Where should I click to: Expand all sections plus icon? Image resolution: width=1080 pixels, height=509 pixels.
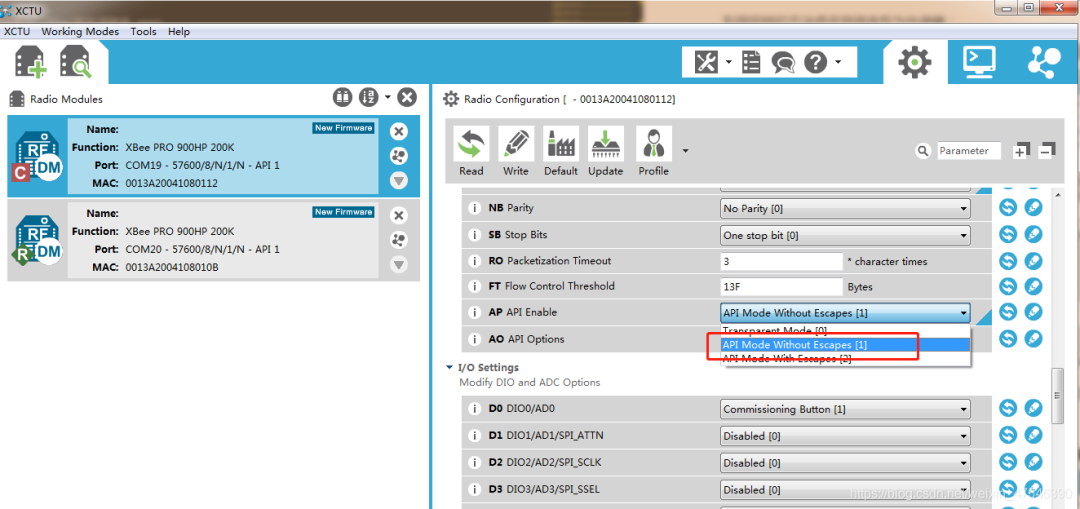point(1021,150)
